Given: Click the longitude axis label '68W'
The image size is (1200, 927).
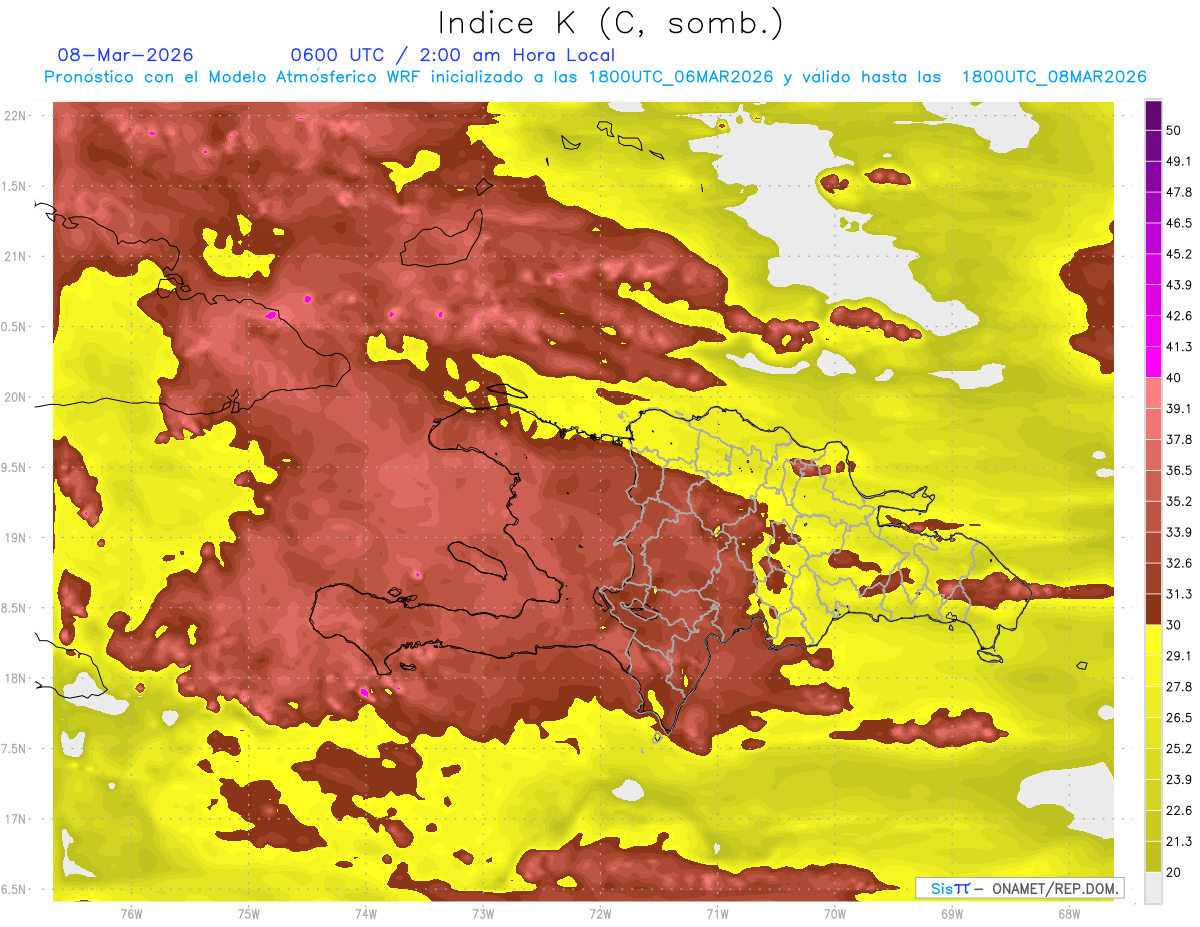Looking at the screenshot, I should (x=1069, y=913).
